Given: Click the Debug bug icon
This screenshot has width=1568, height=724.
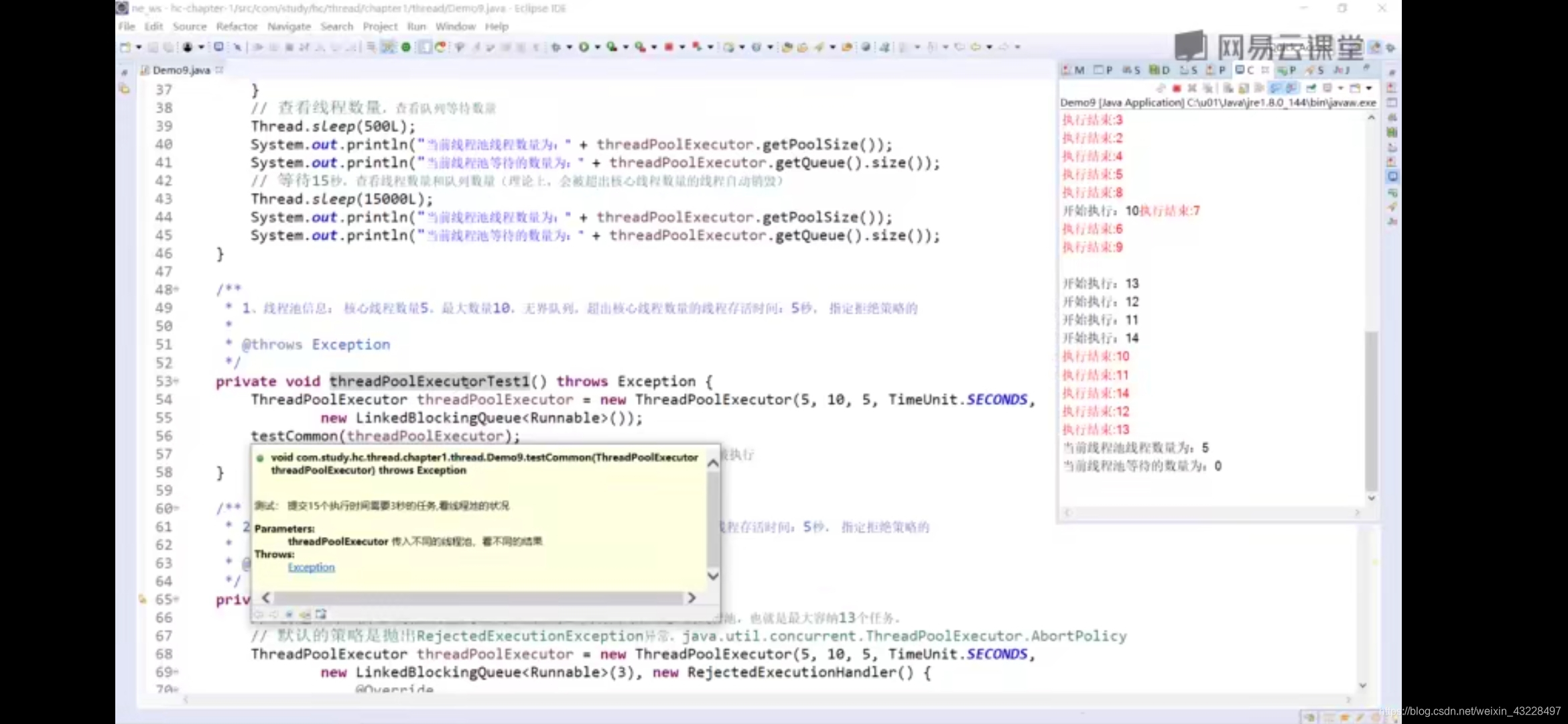Looking at the screenshot, I should (x=556, y=47).
